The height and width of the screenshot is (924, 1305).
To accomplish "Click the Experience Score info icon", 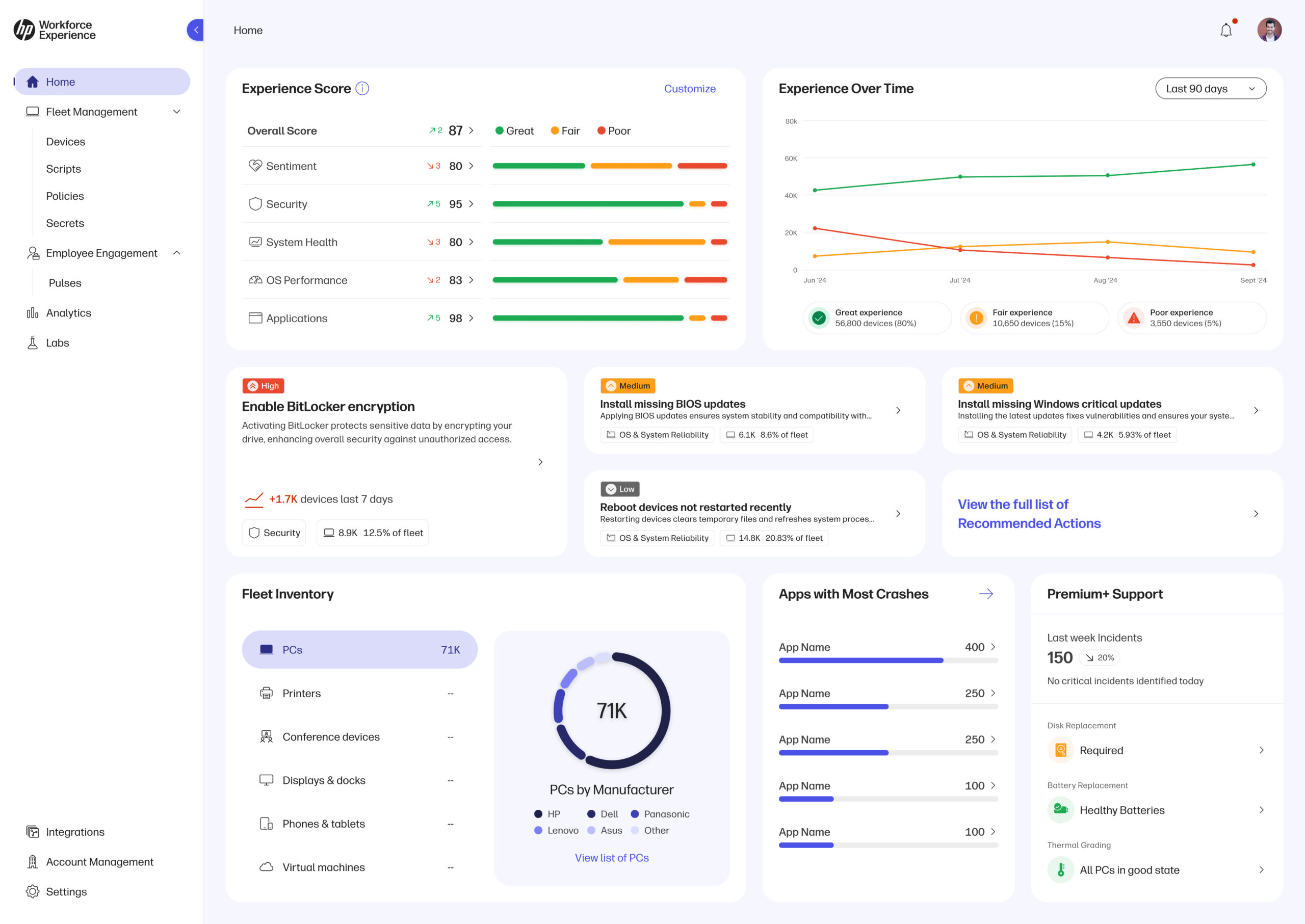I will 362,89.
